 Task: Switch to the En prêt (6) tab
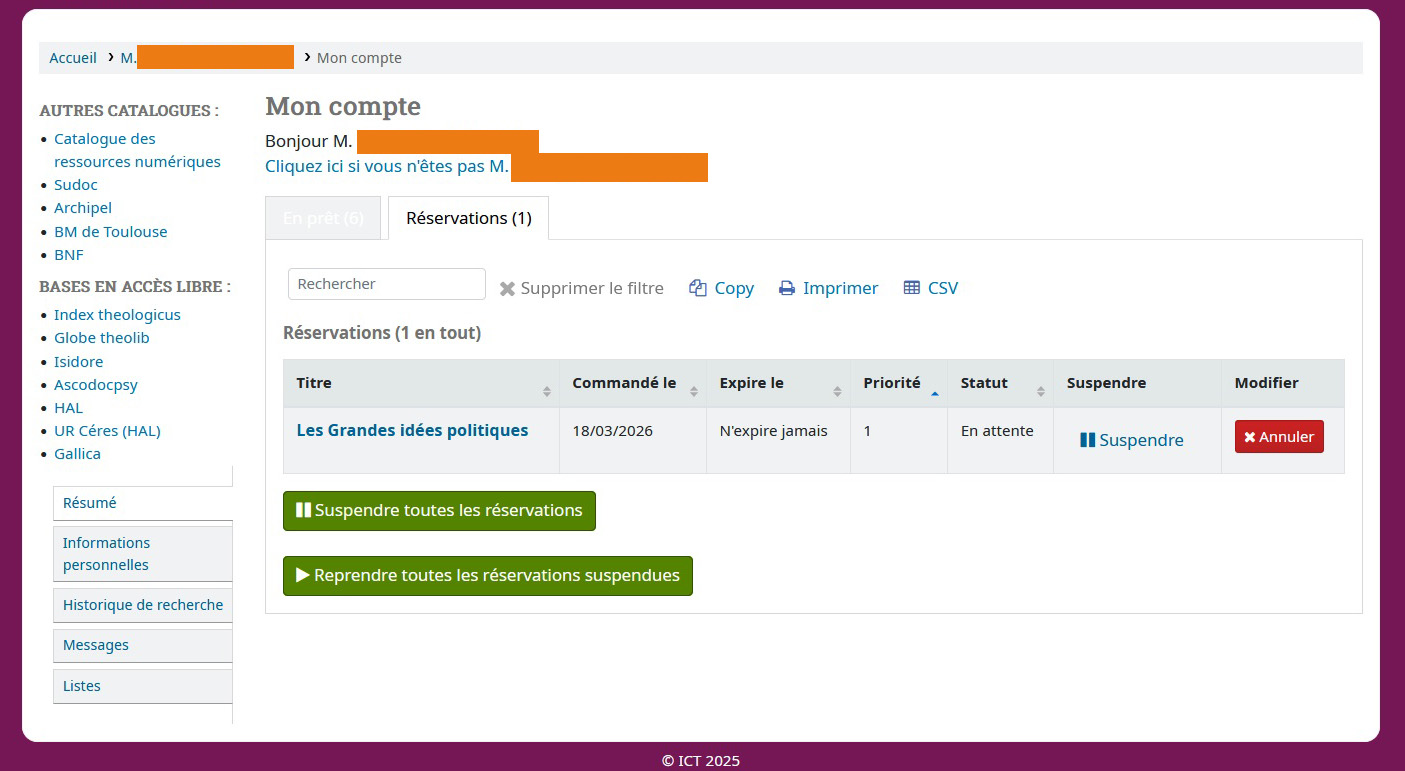pyautogui.click(x=323, y=218)
